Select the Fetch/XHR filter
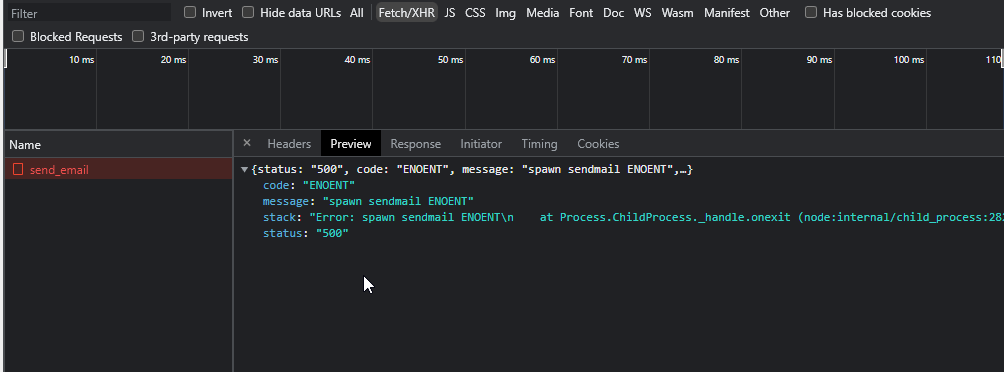The image size is (1004, 372). tap(407, 13)
